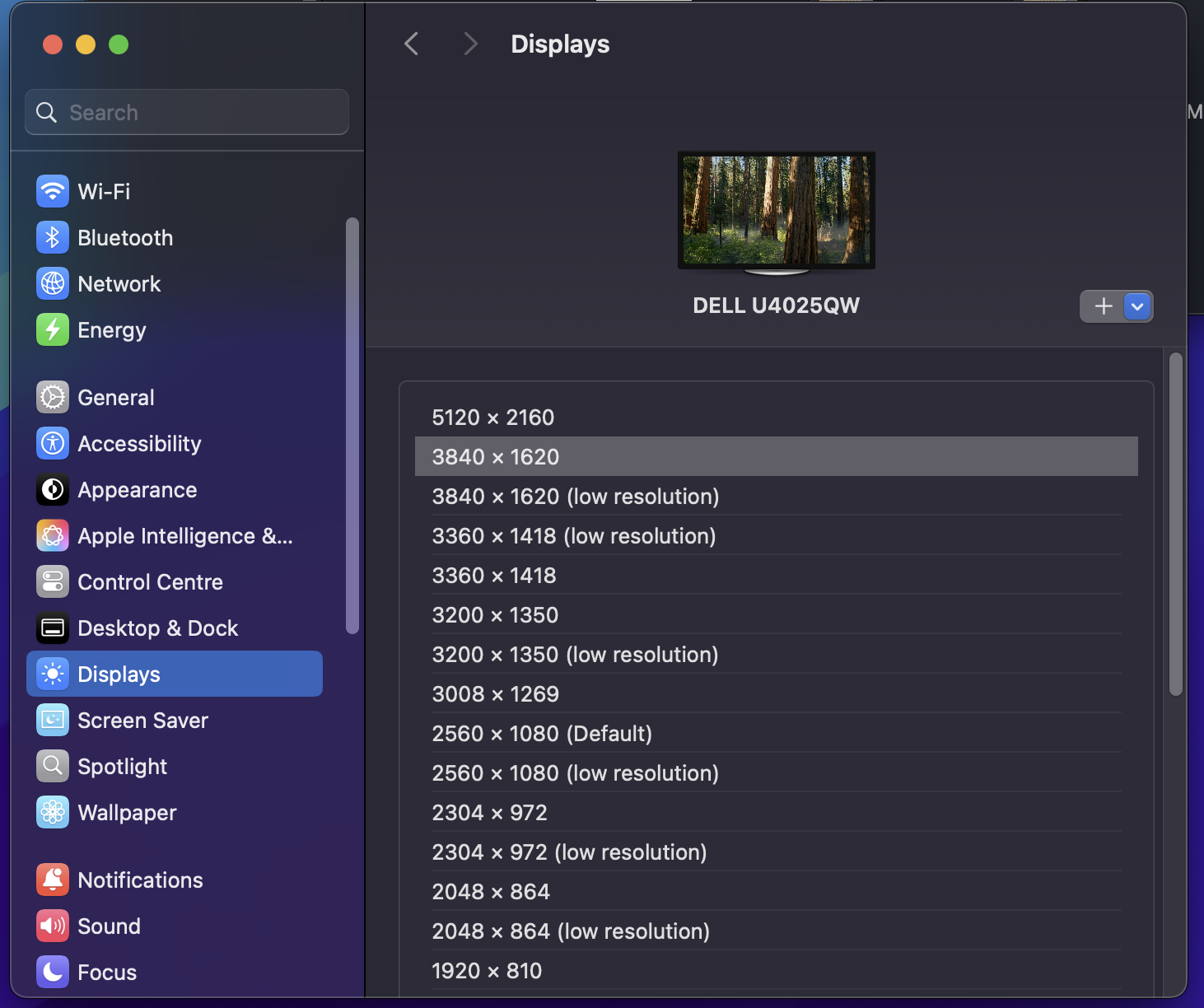Image resolution: width=1204 pixels, height=1008 pixels.
Task: Select the 3200 × 1350 resolution
Action: pyautogui.click(x=777, y=615)
